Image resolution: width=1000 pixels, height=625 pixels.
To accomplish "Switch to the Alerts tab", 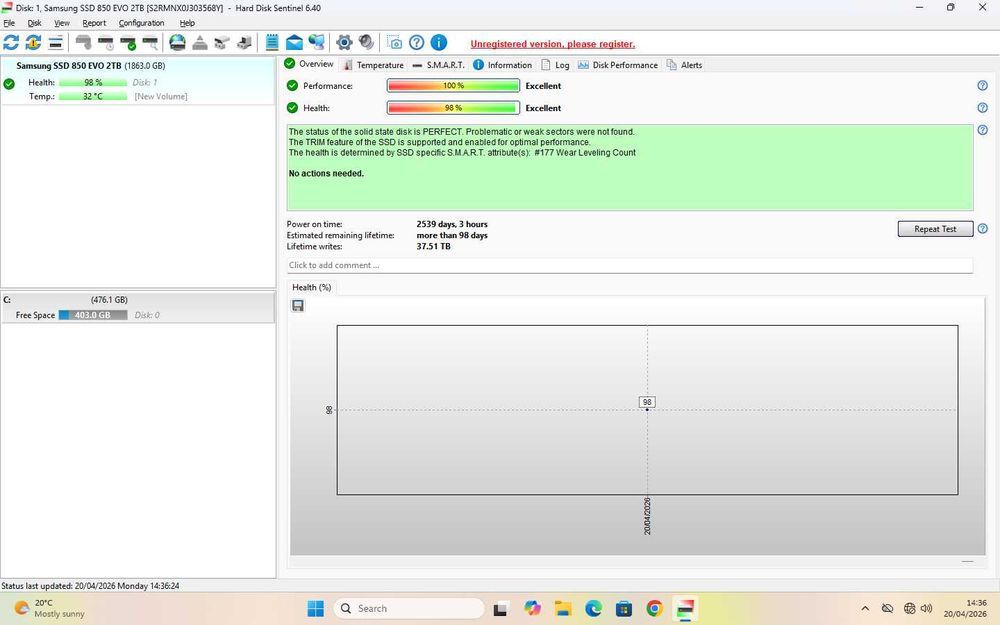I will coord(684,65).
